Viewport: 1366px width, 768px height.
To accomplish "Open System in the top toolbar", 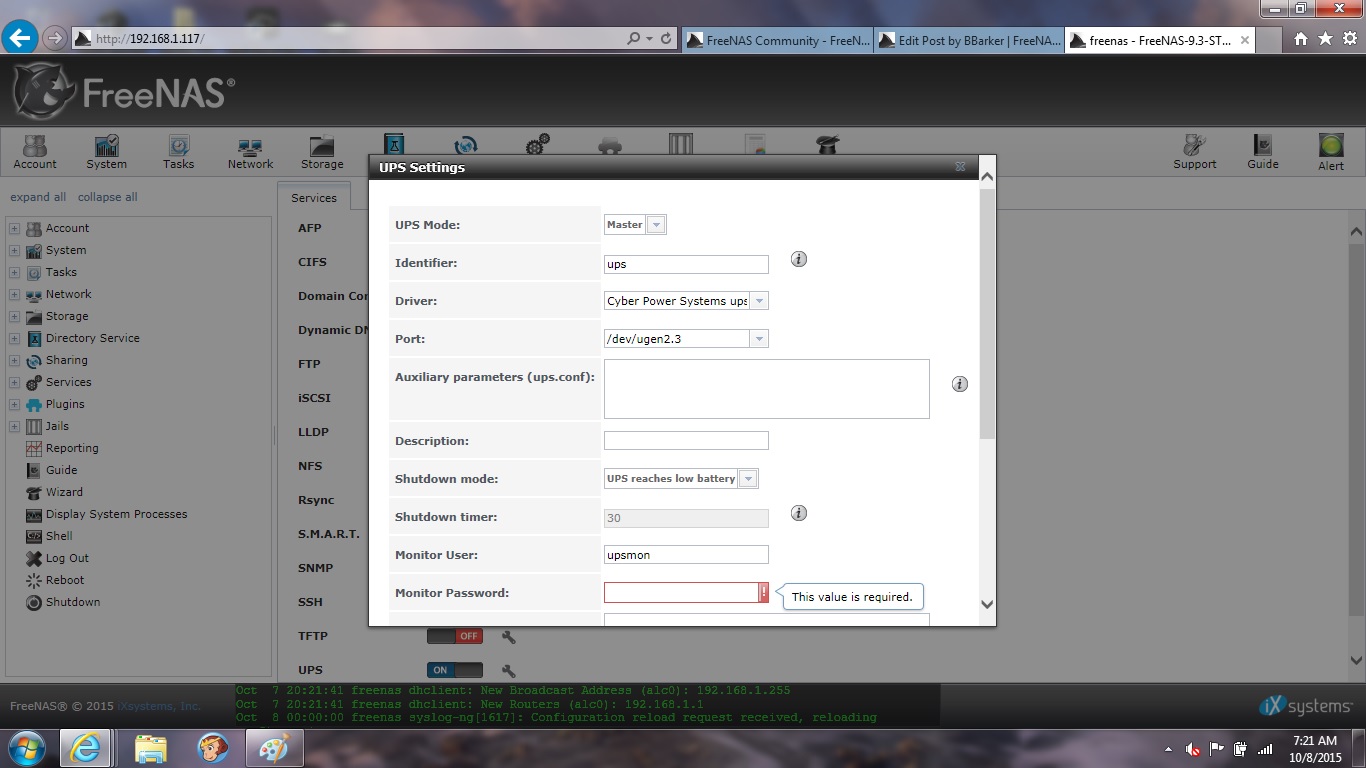I will click(106, 152).
